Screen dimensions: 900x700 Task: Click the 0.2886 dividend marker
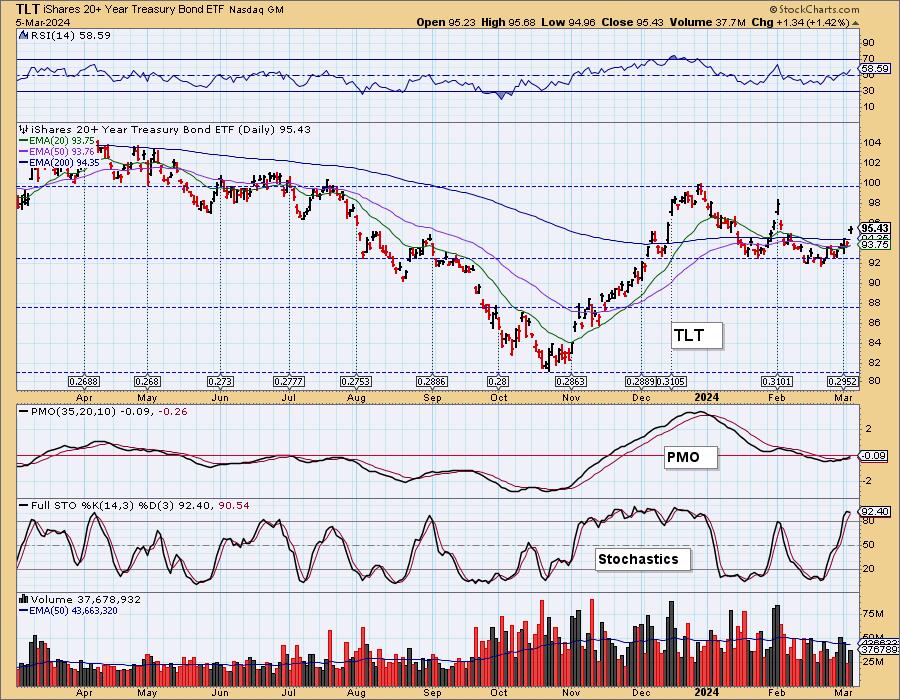click(432, 382)
